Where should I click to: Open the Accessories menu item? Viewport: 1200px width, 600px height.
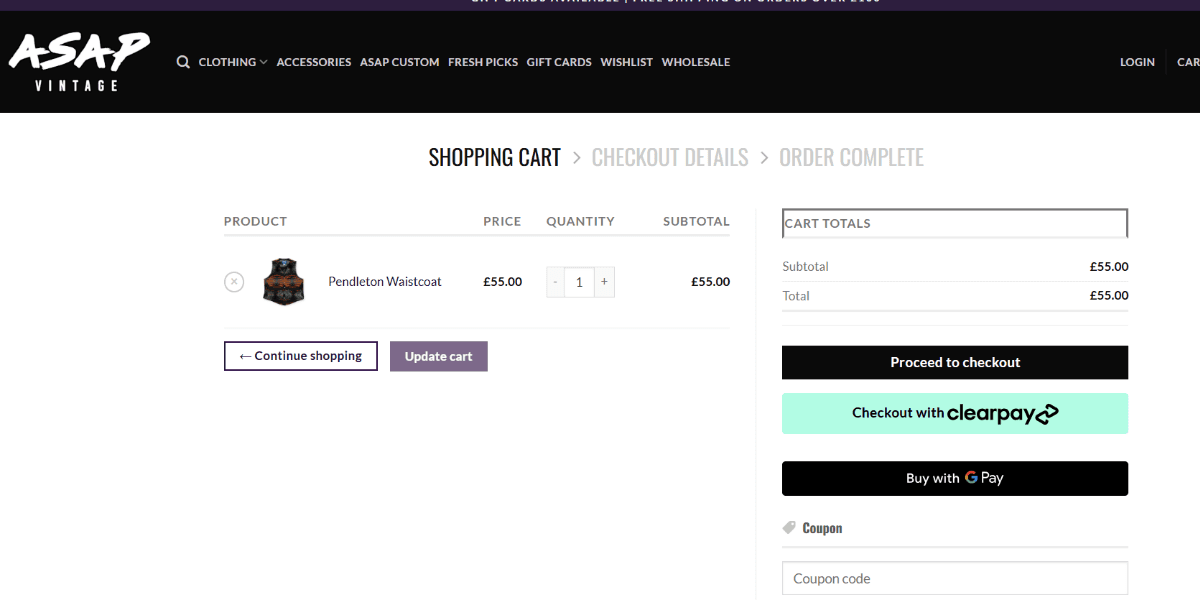tap(314, 62)
